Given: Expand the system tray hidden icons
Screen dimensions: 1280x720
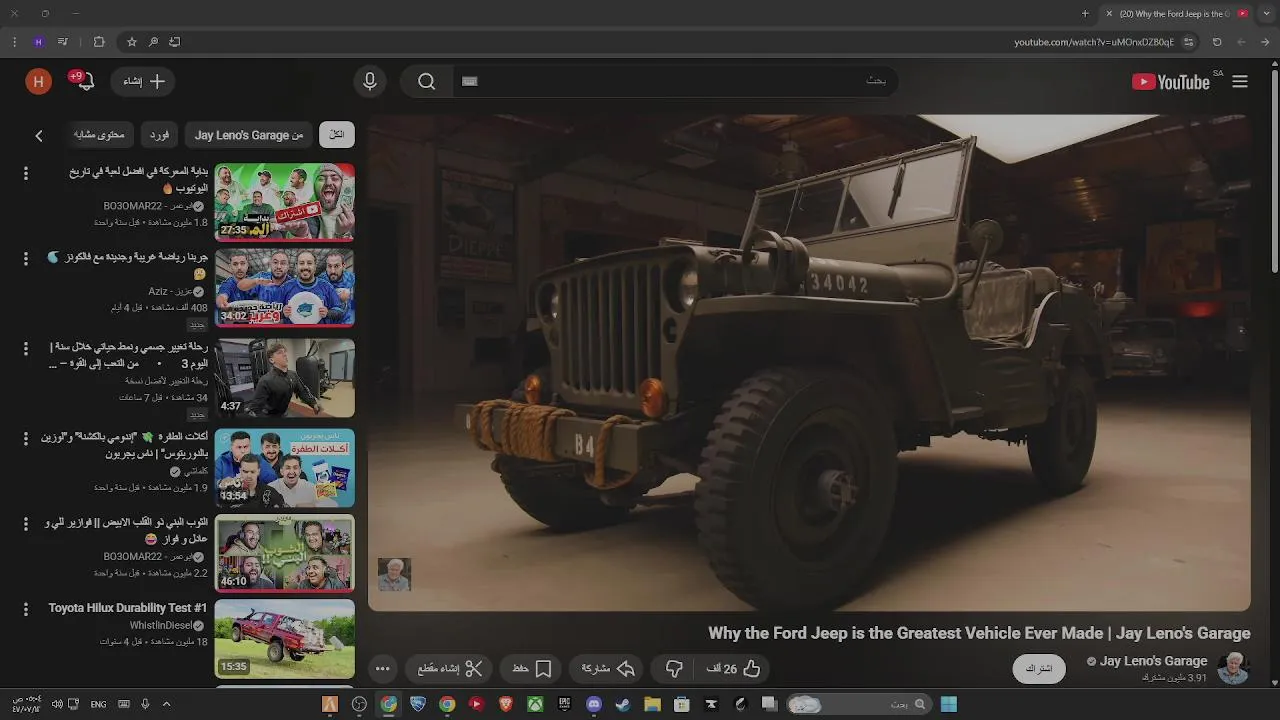Looking at the screenshot, I should 166,704.
